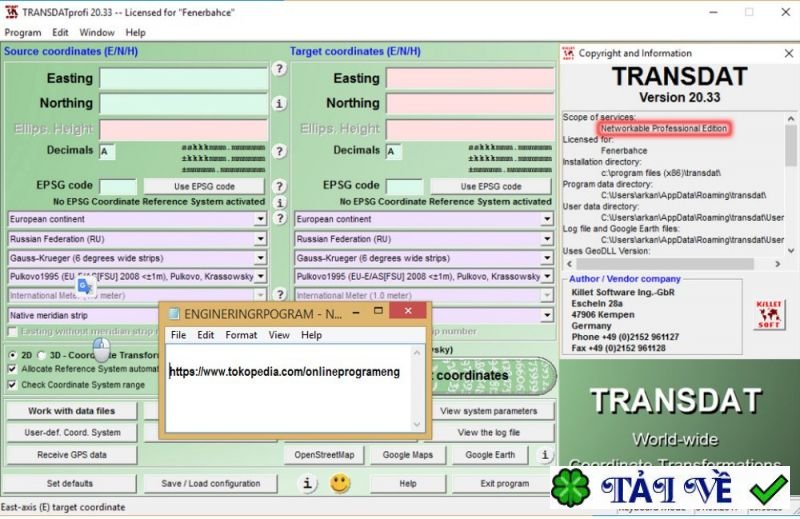This screenshot has height=519, width=800.
Task: Click the source EPSG code input field
Action: 118,186
